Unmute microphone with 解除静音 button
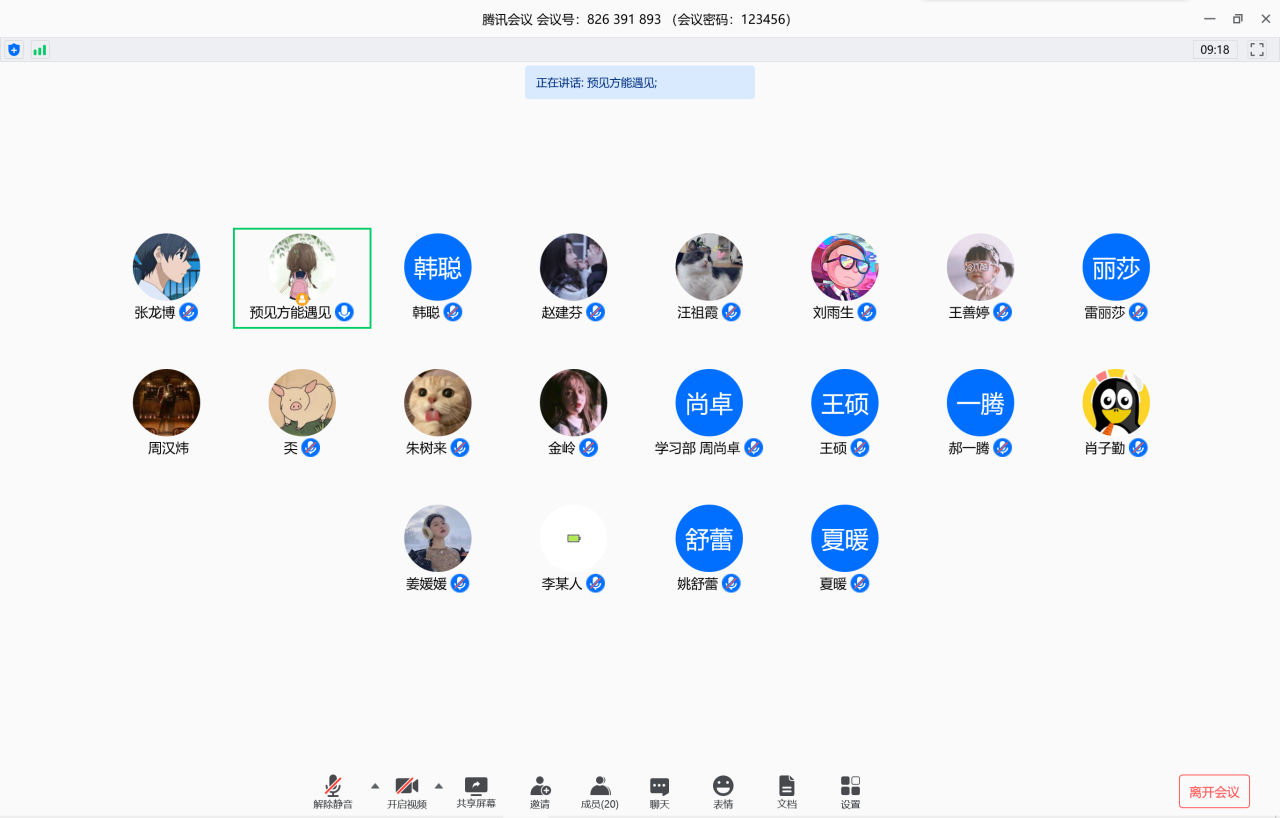This screenshot has width=1280, height=818. (x=333, y=791)
